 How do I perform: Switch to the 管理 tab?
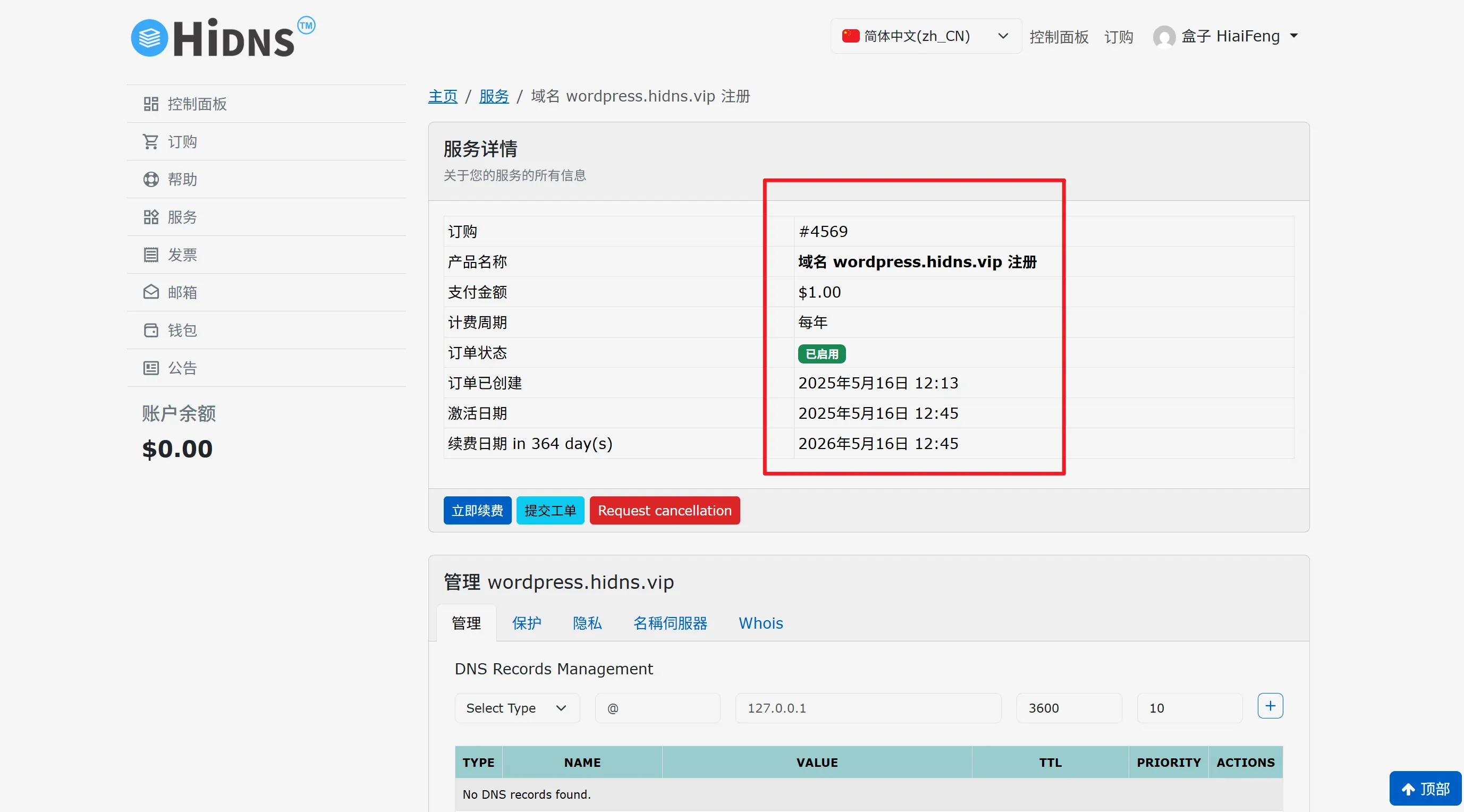[x=466, y=623]
